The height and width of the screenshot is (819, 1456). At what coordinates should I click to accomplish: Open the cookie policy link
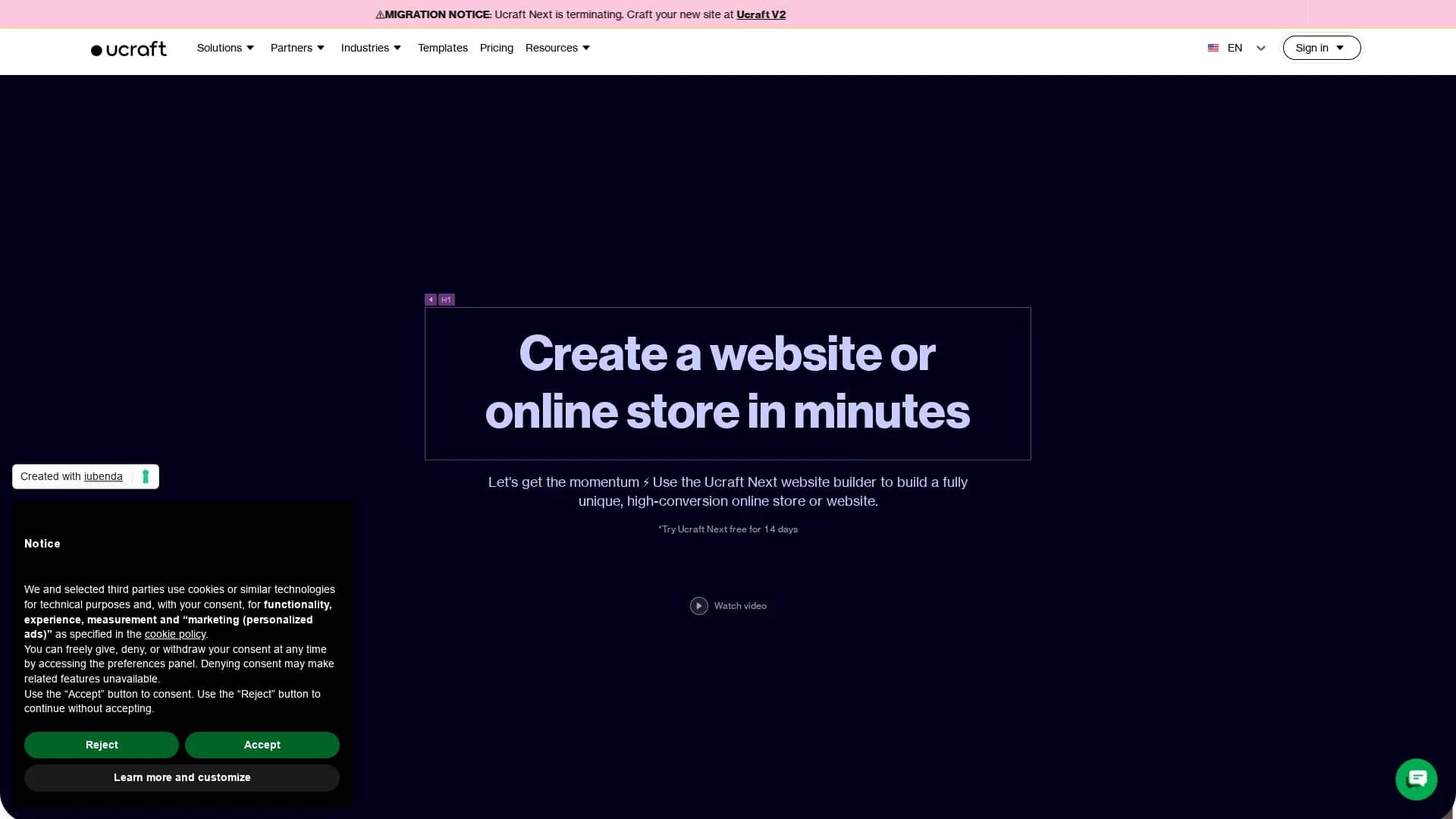tap(175, 634)
